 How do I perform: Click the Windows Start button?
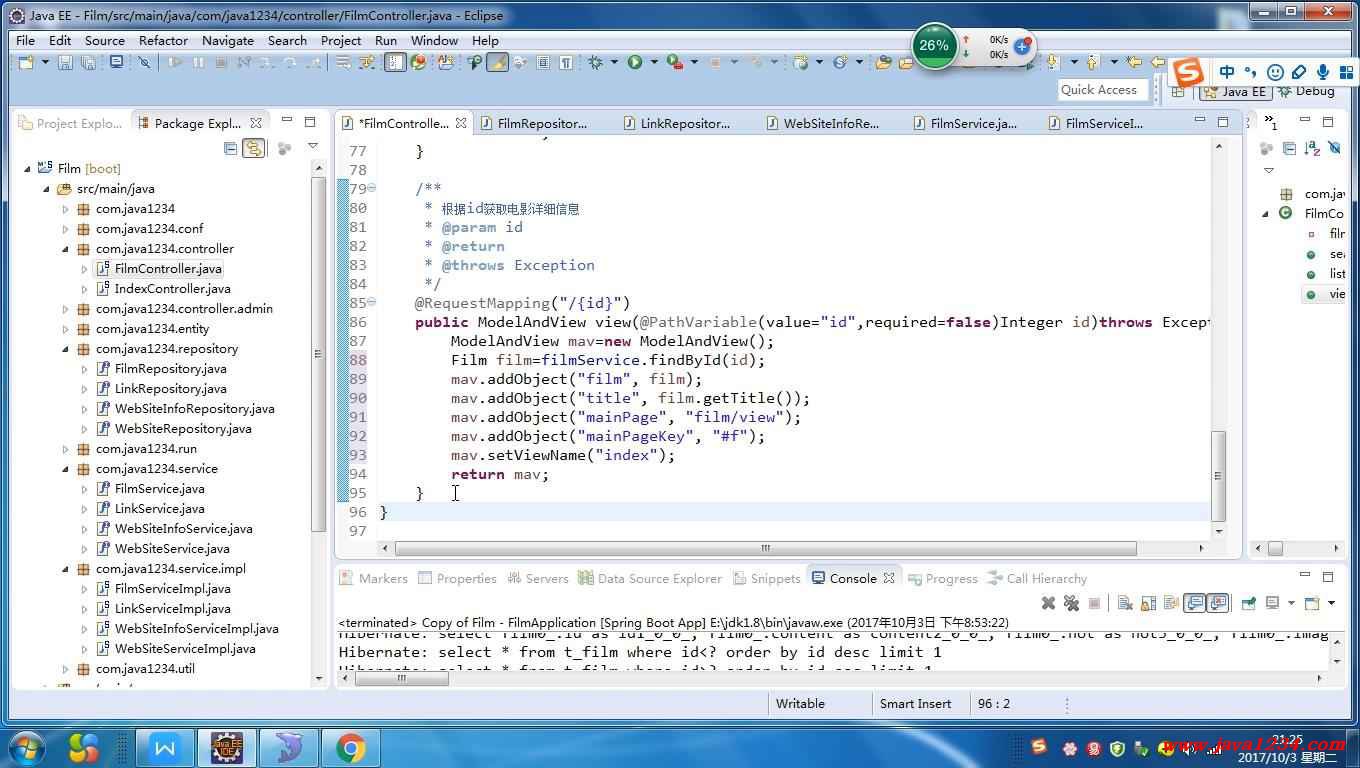(x=27, y=748)
